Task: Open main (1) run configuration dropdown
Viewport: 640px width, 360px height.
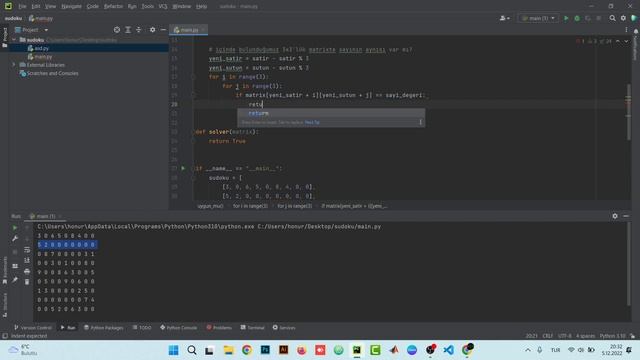Action: [x=538, y=18]
